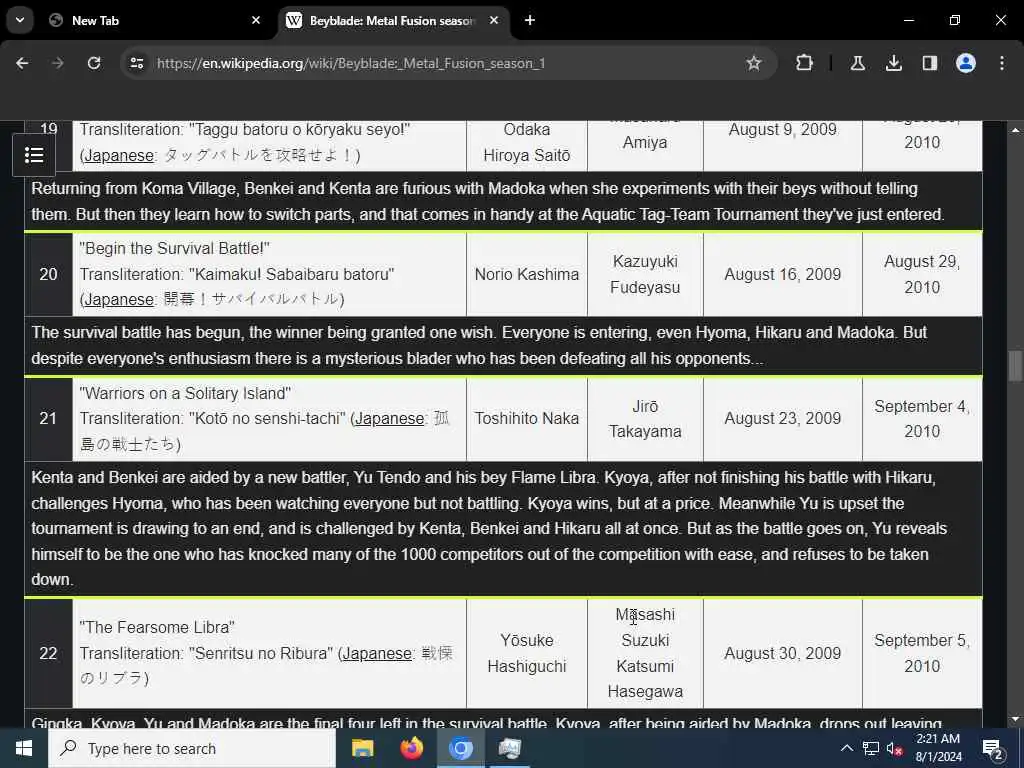Open Chrome three-dot menu
1024x768 pixels.
coord(1002,63)
